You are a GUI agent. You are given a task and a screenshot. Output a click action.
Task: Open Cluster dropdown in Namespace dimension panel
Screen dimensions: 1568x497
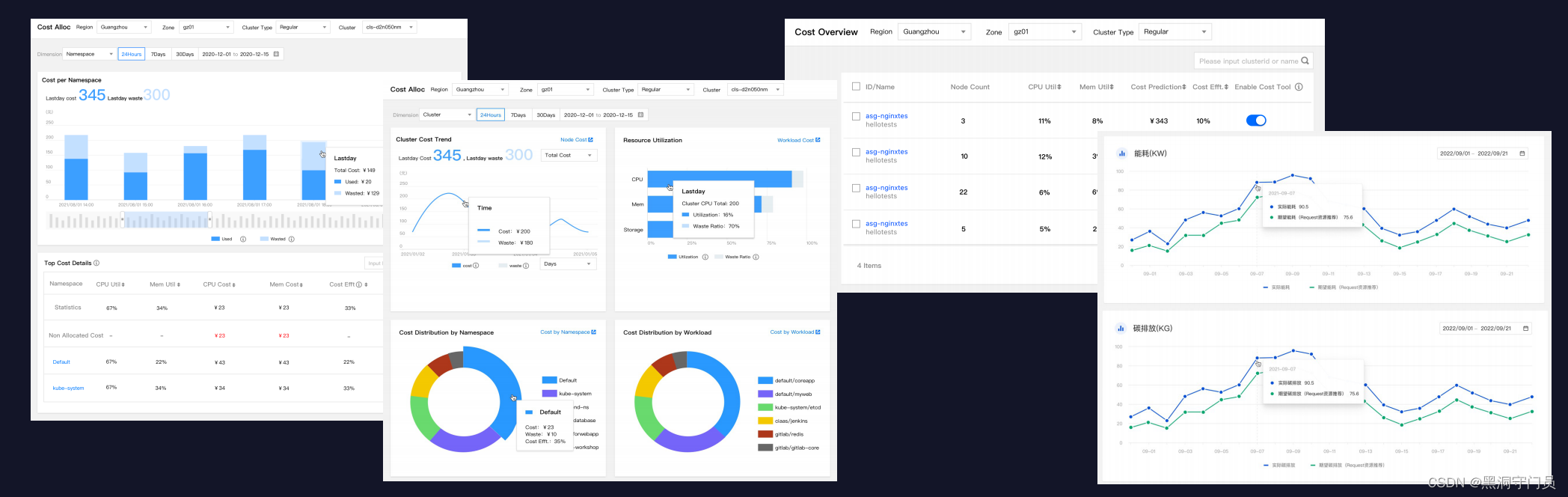tap(389, 27)
